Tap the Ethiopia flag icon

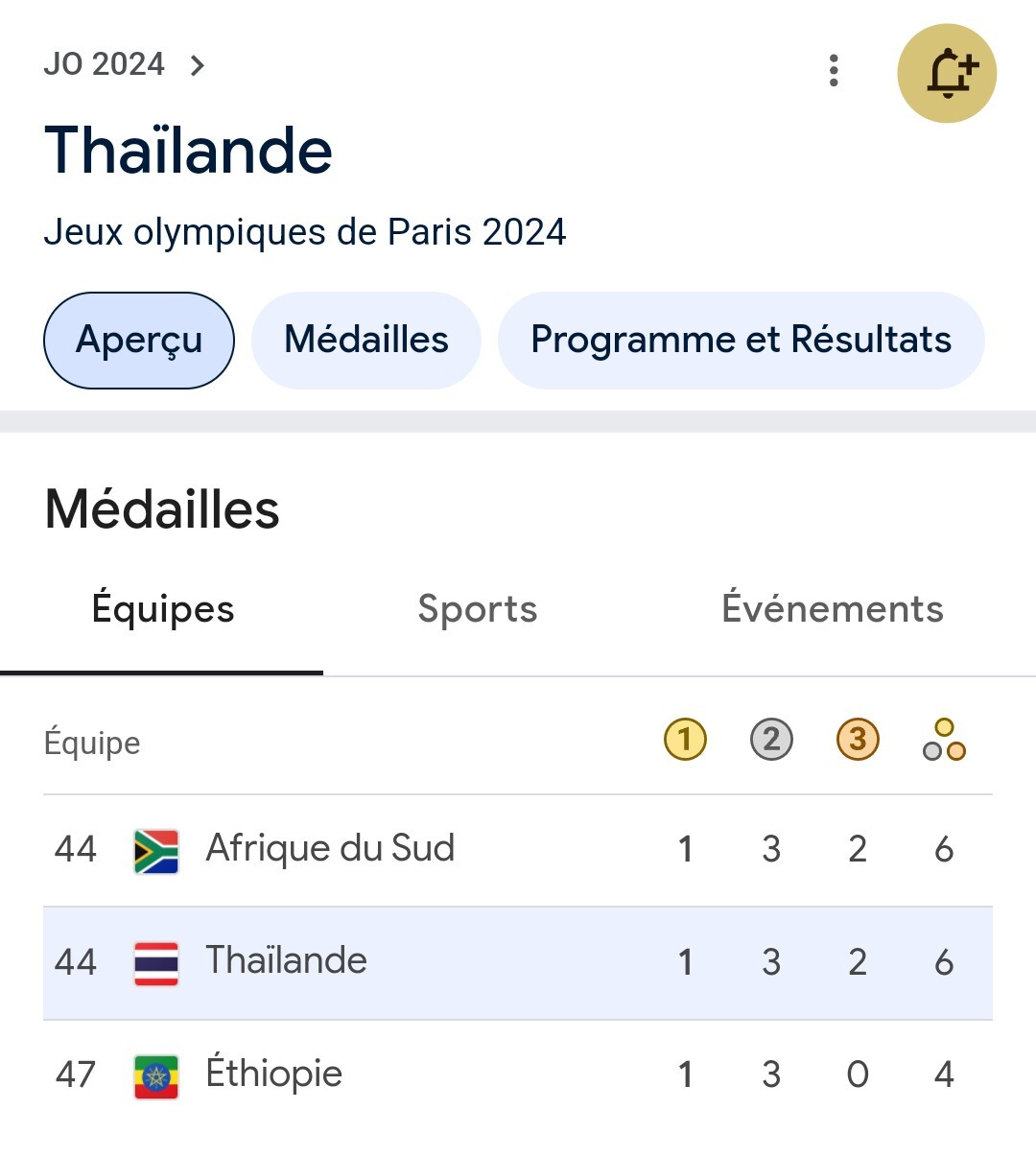156,1075
